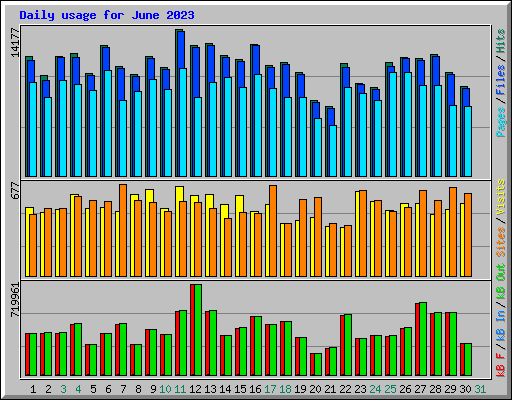Image resolution: width=512 pixels, height=400 pixels.
Task: Click the yellow Visits bar for day 23
Action: [x=357, y=234]
